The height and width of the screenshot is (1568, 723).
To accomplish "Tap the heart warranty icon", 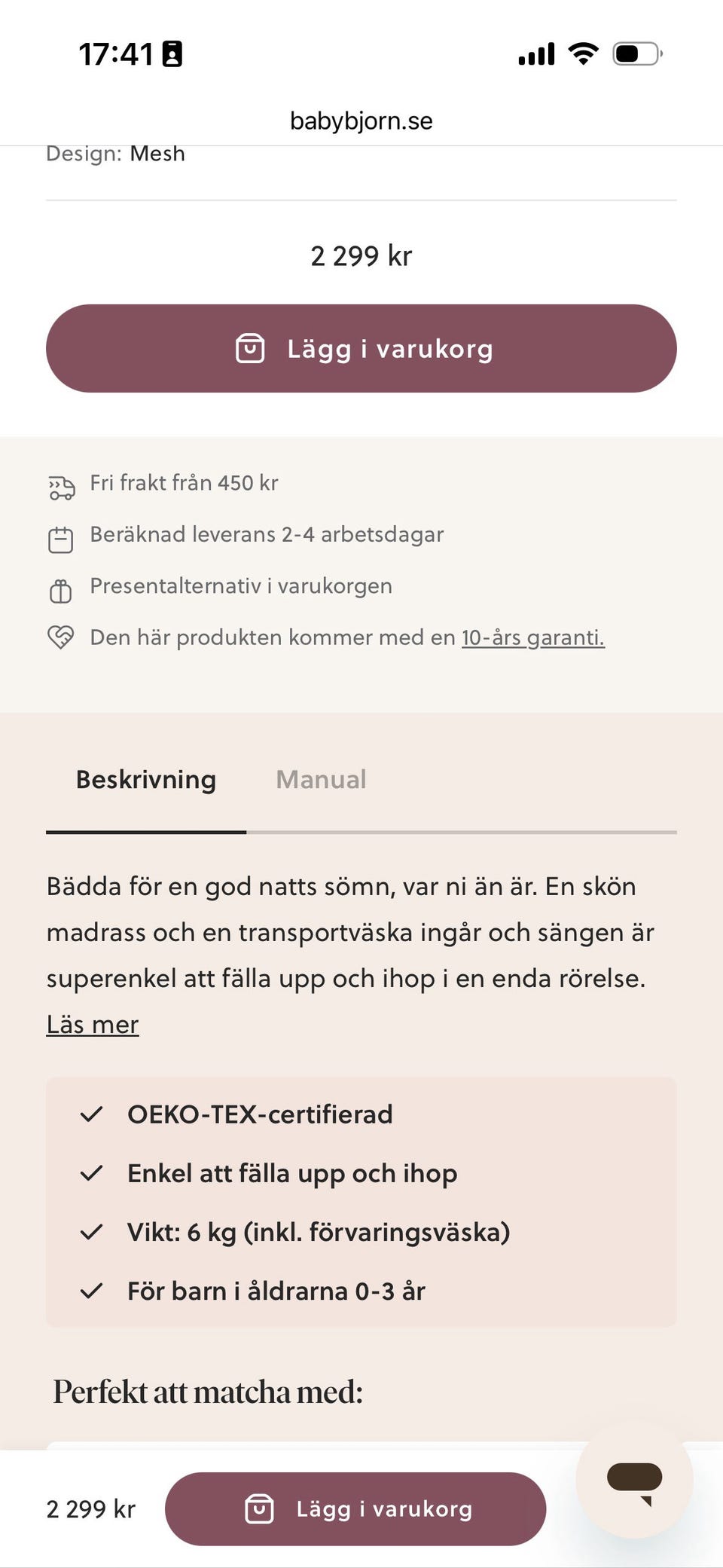I will 61,637.
